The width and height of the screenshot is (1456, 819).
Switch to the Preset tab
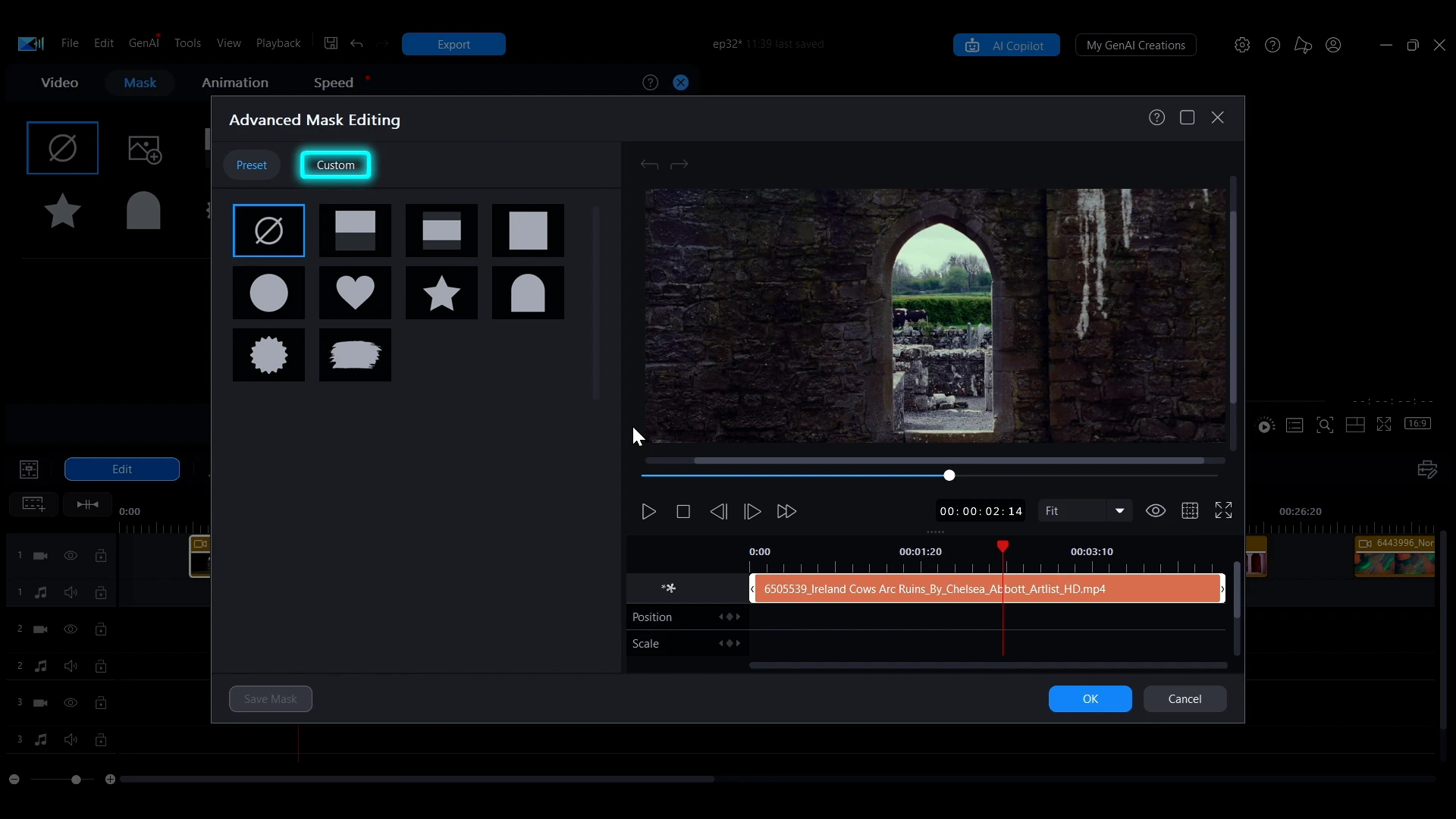pos(252,165)
